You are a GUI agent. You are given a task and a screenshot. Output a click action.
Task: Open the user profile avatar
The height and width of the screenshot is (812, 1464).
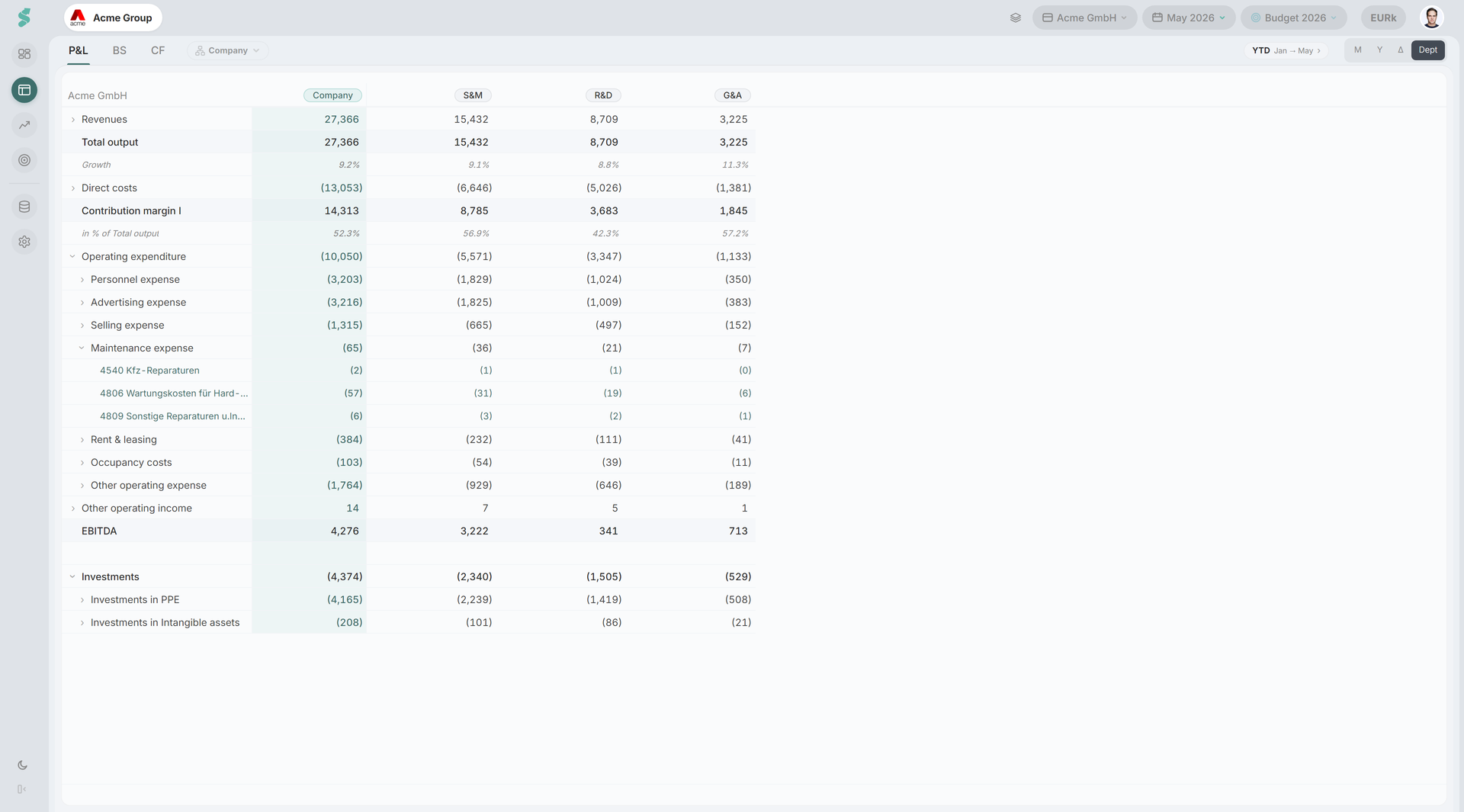1431,18
